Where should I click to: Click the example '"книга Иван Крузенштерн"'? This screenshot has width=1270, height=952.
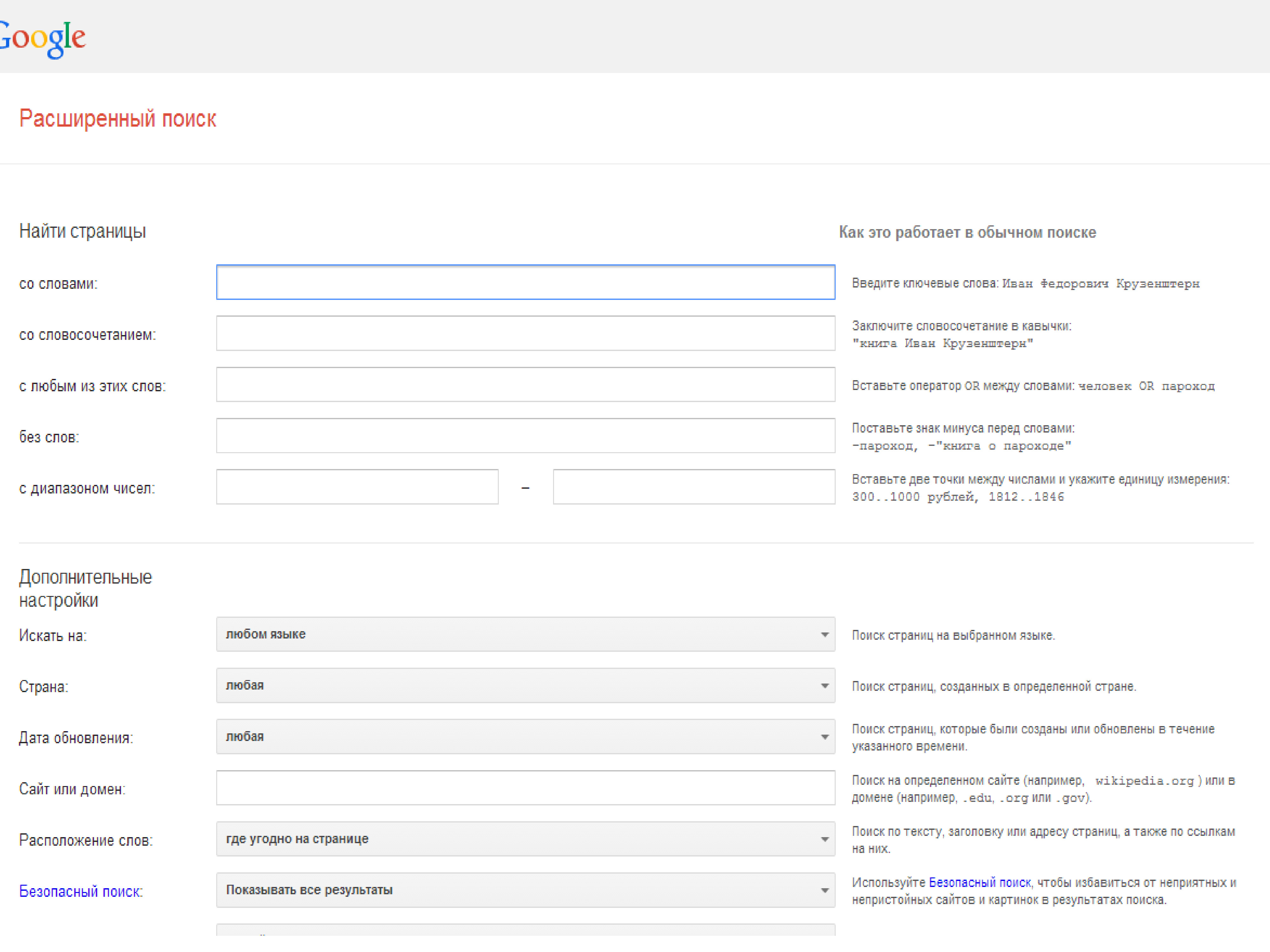pyautogui.click(x=943, y=343)
